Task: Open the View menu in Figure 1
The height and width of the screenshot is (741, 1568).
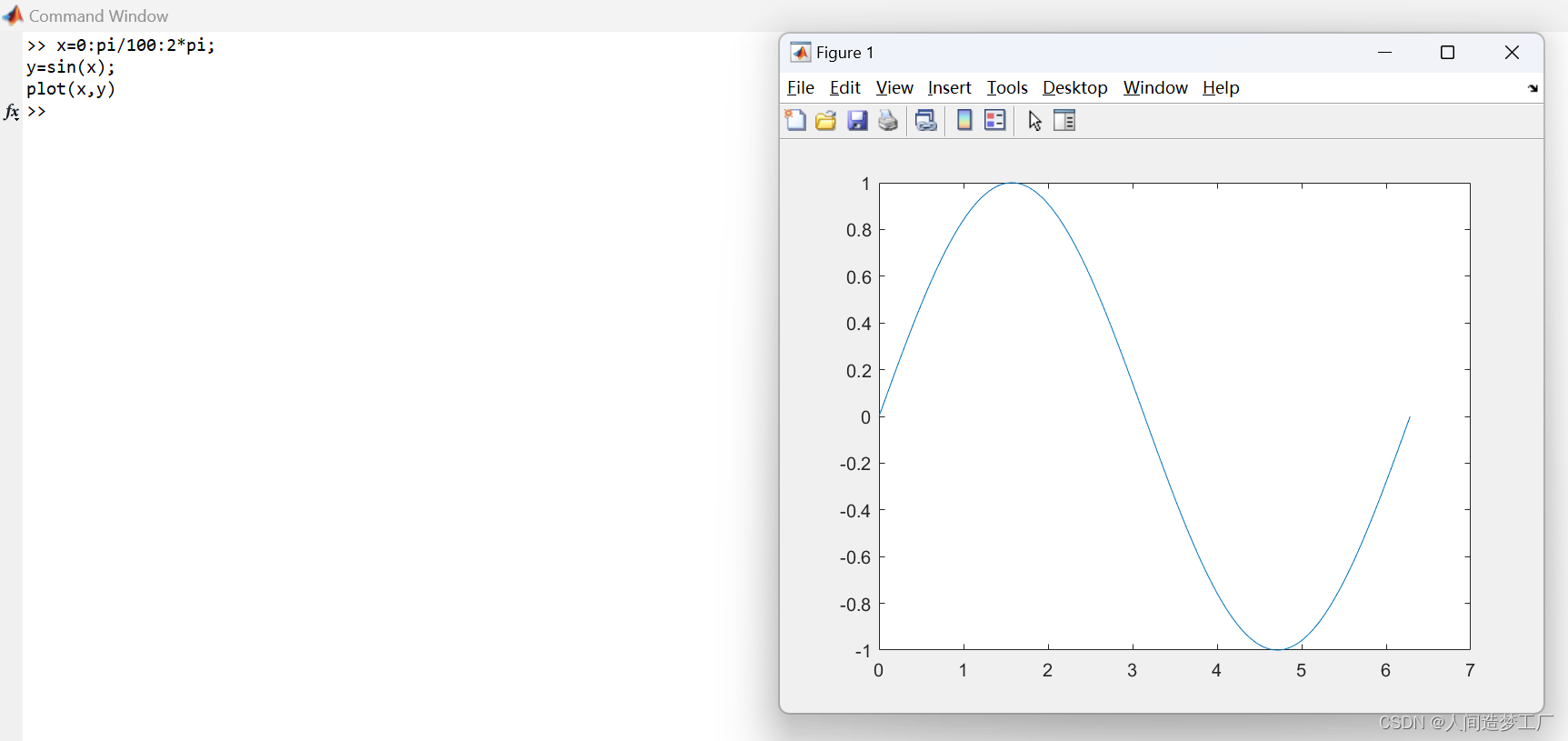Action: [x=894, y=88]
